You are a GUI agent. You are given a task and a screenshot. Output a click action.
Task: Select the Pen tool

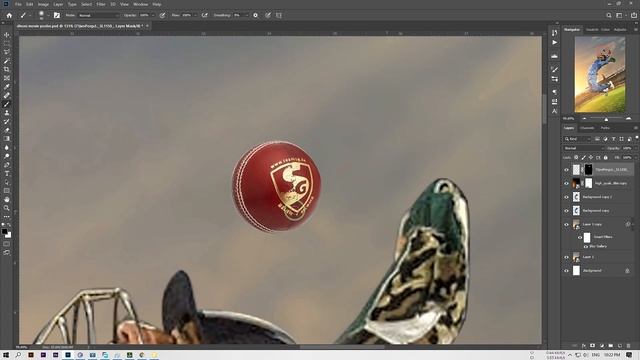pos(7,165)
